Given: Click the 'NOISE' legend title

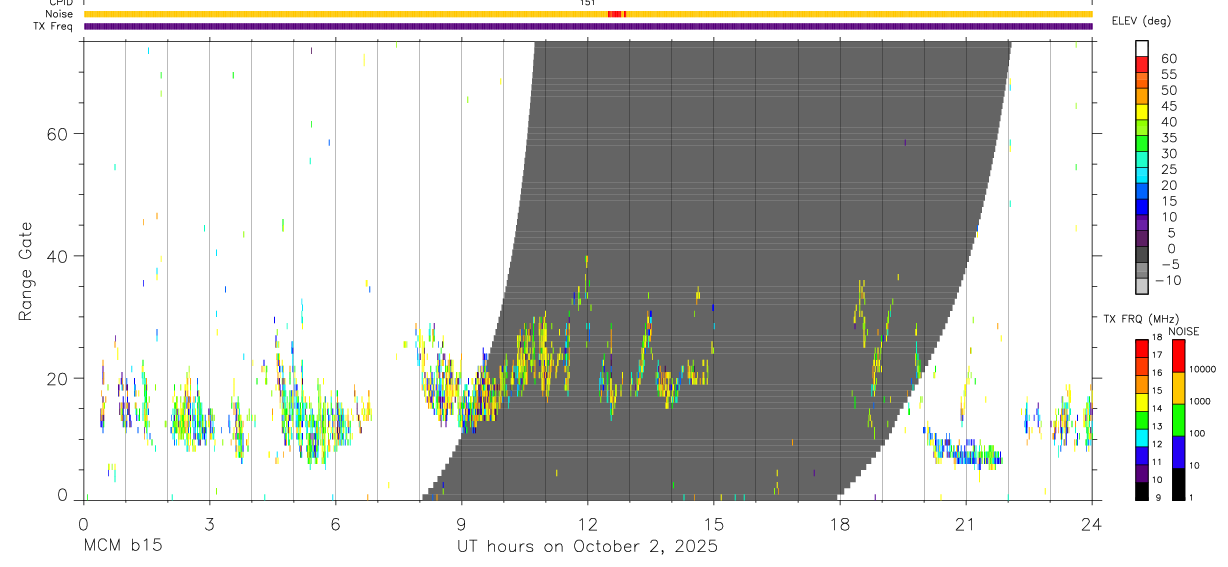Looking at the screenshot, I should pos(1185,331).
